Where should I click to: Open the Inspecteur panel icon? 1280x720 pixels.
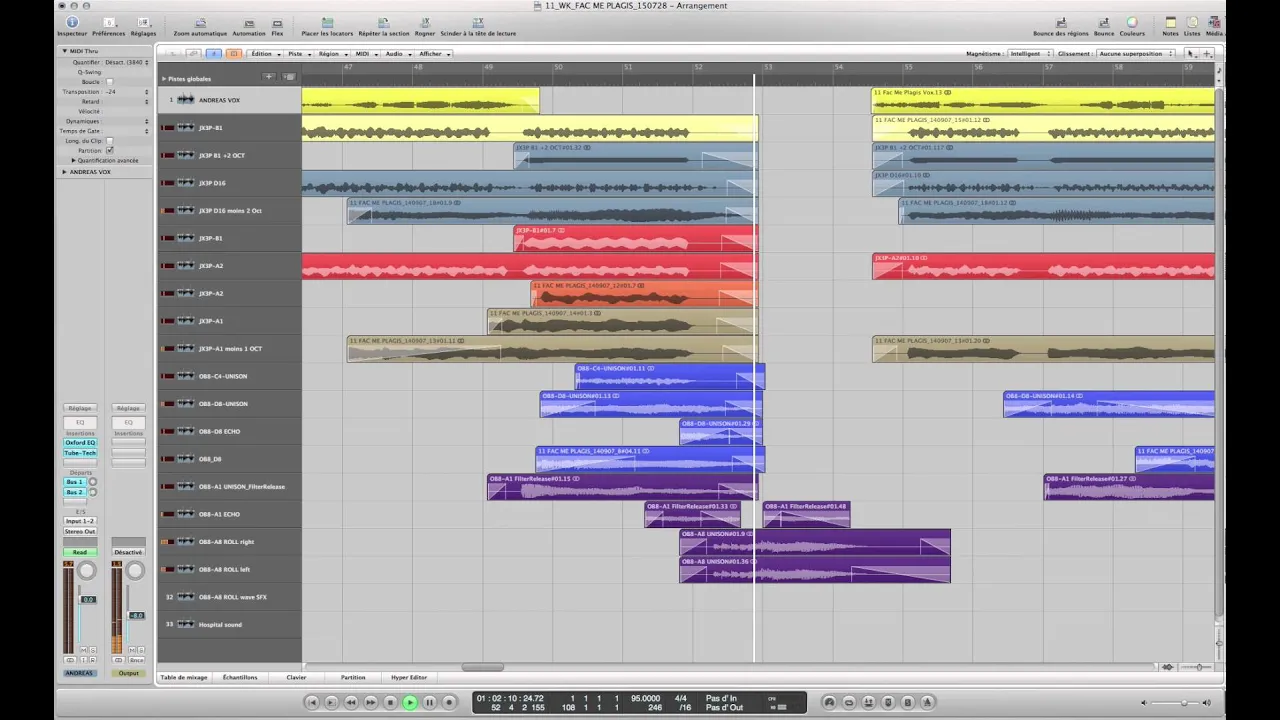tap(72, 22)
